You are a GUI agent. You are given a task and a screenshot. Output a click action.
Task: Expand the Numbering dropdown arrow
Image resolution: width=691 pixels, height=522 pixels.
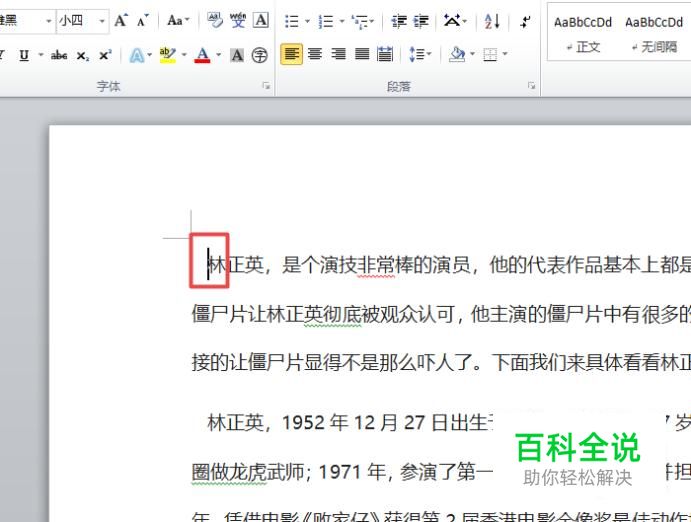point(342,21)
